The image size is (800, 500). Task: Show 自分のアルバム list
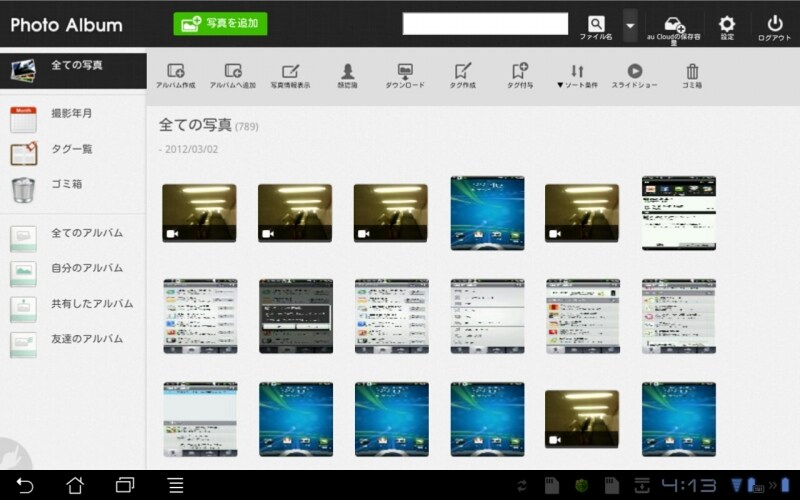[x=73, y=273]
